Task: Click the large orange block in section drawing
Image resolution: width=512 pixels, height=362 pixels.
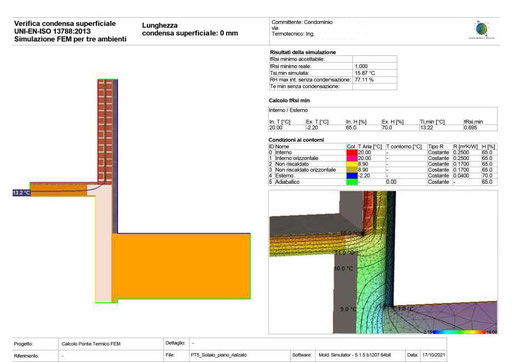Action: tap(181, 266)
